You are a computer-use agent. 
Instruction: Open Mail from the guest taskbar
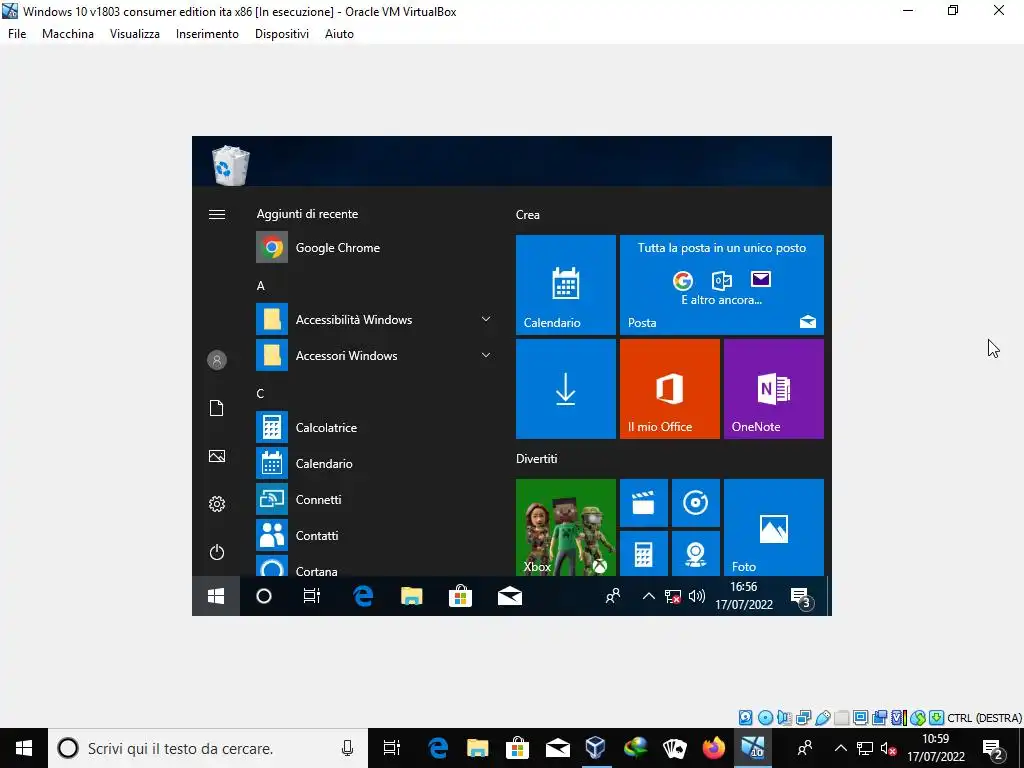pyautogui.click(x=509, y=596)
